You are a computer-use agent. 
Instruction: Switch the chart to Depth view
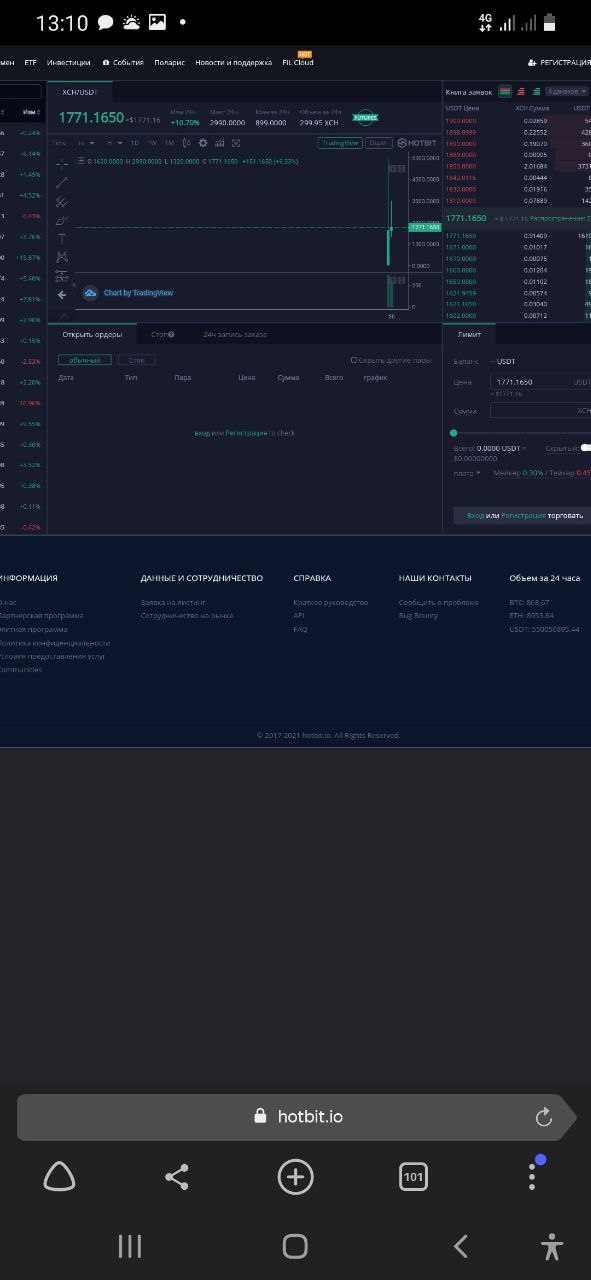378,143
